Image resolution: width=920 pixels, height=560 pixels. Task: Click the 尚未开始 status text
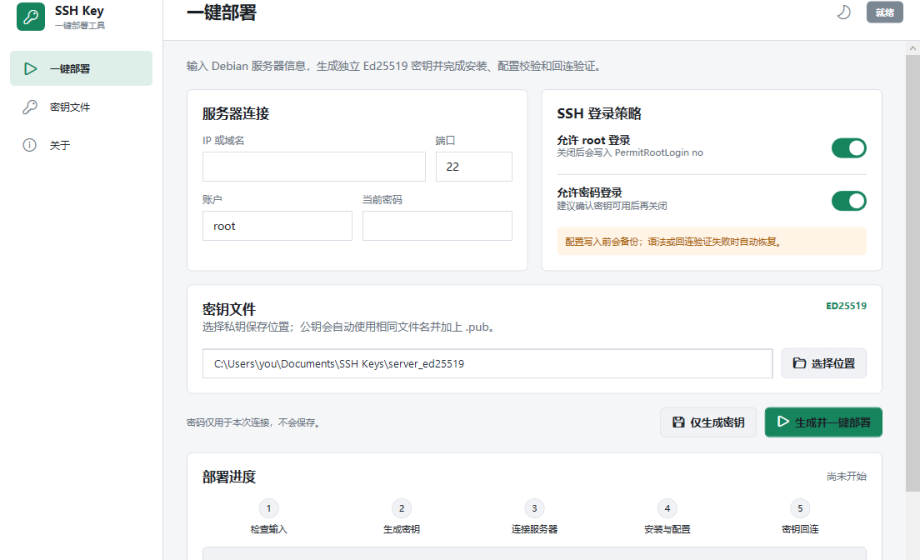tap(847, 477)
